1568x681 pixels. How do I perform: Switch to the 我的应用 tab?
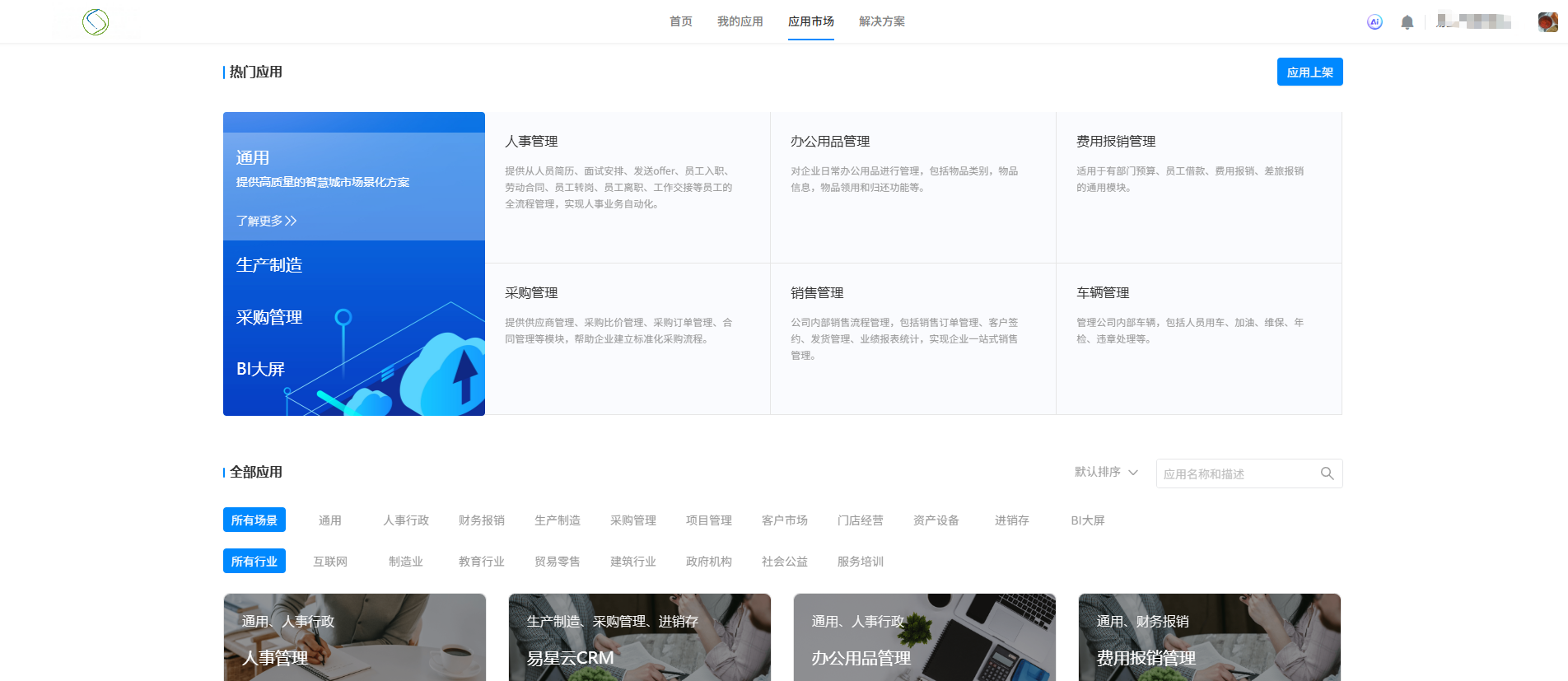click(x=740, y=21)
